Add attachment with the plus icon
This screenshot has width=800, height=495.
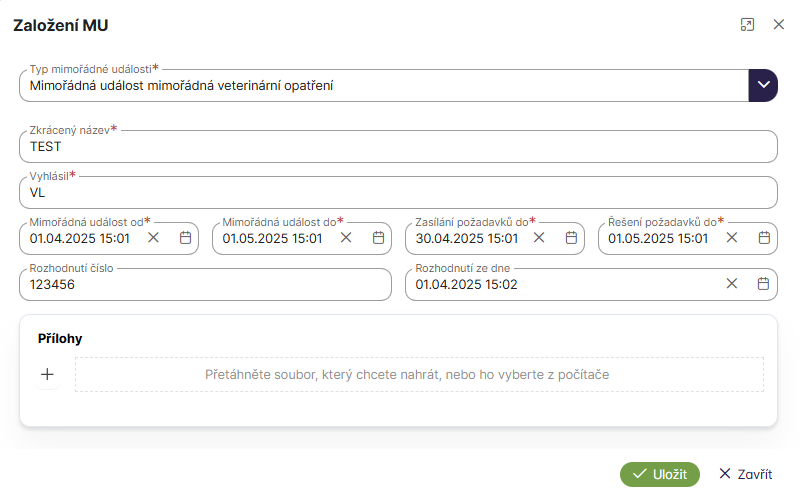(x=47, y=375)
